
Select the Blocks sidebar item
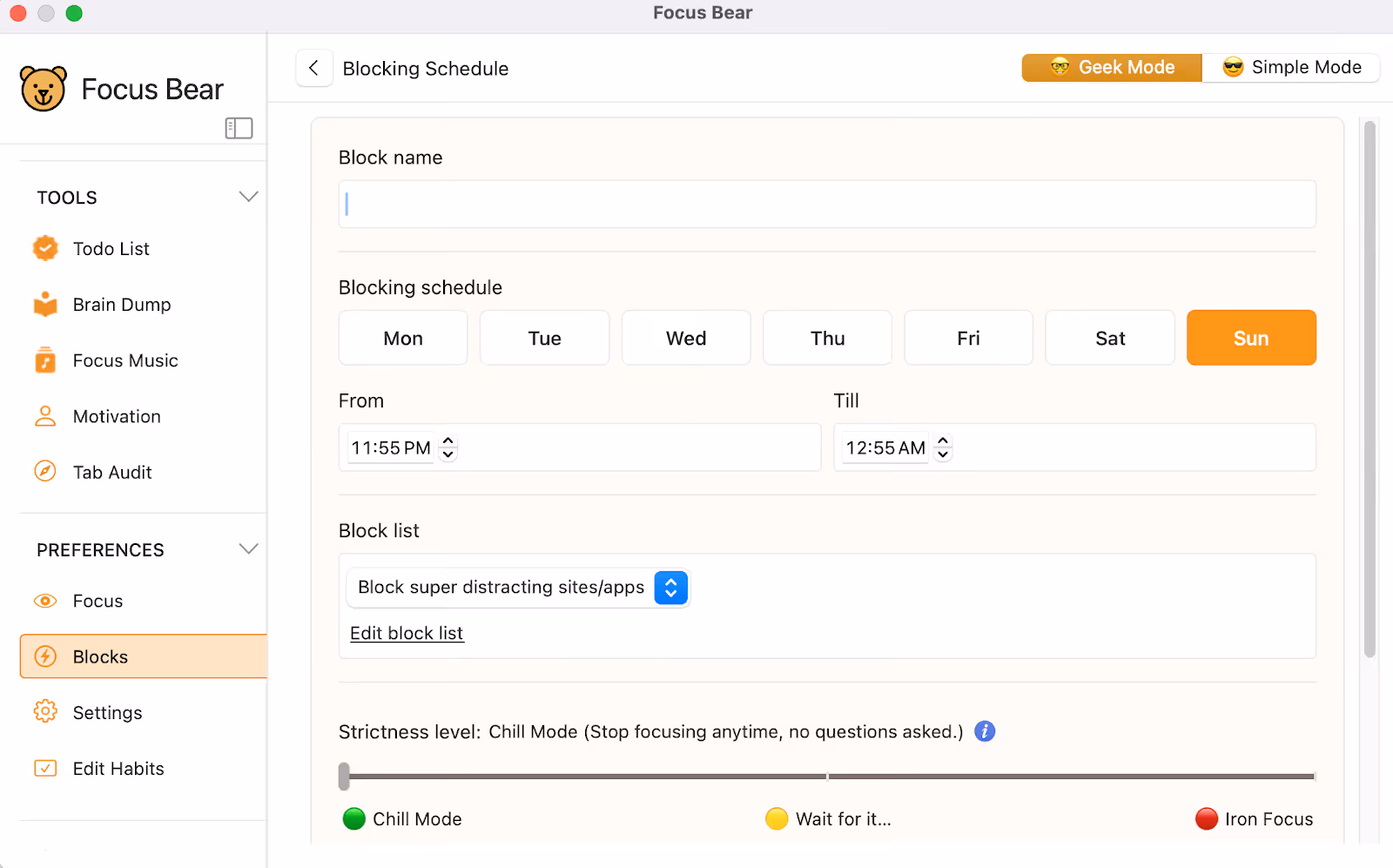[144, 656]
